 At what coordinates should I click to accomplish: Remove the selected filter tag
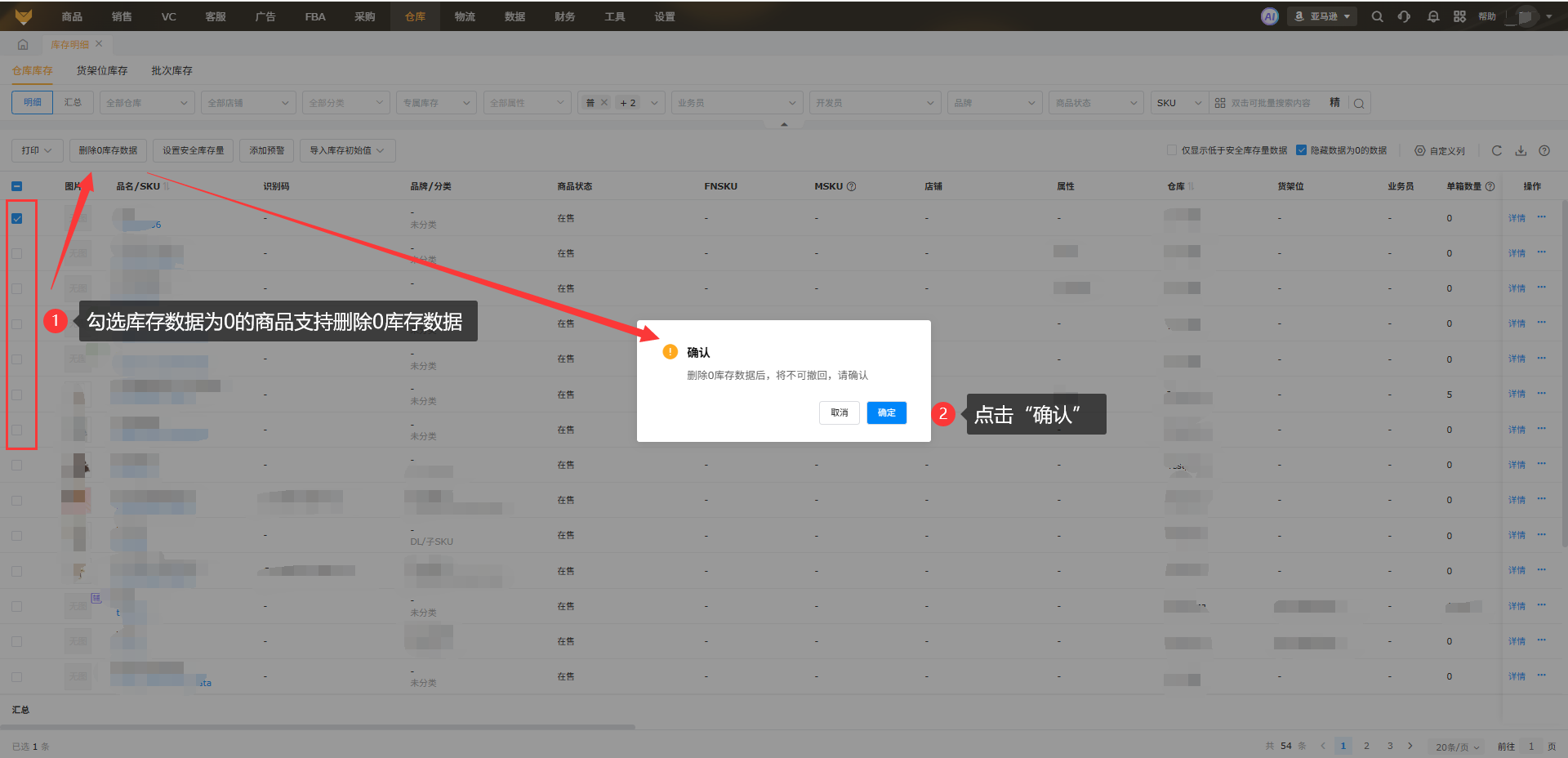coord(604,103)
